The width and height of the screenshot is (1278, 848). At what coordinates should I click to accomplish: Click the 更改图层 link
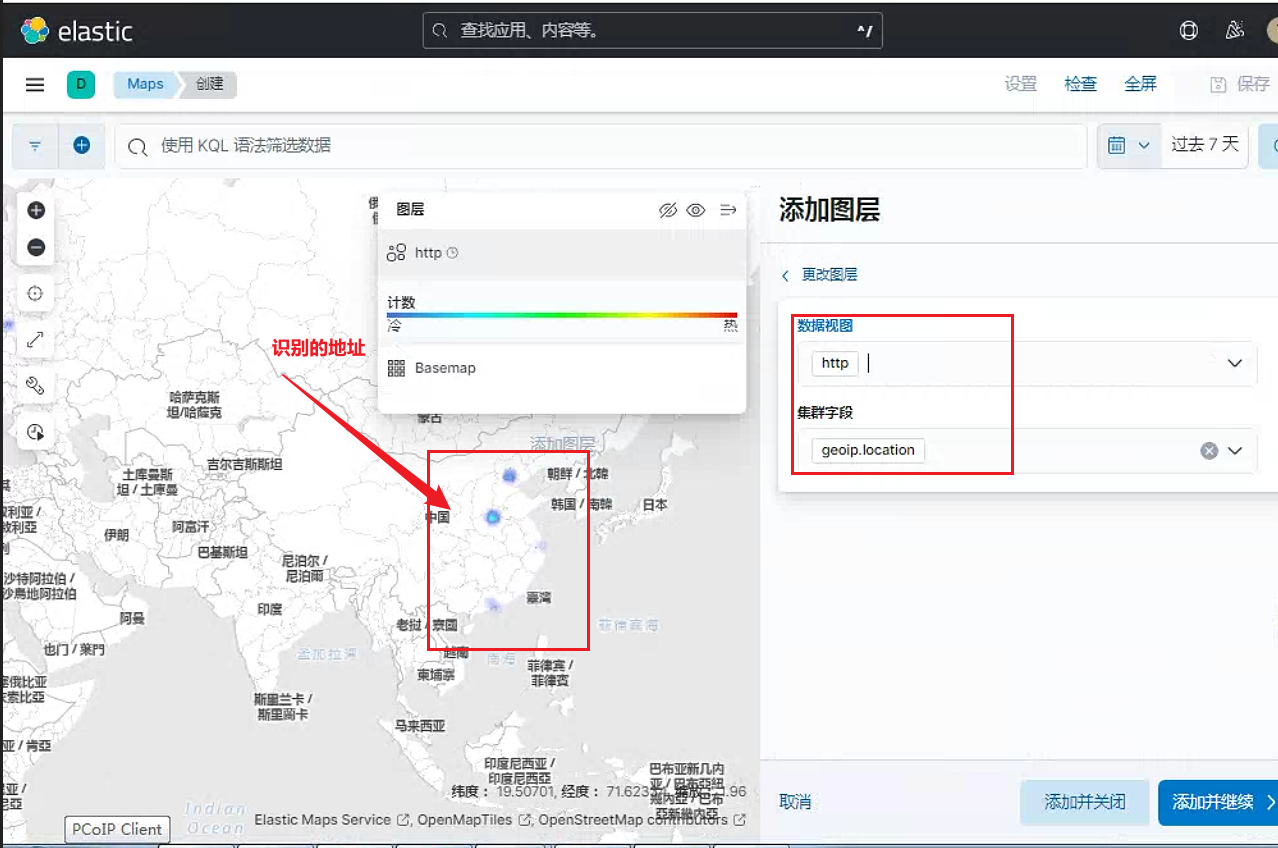coord(820,275)
